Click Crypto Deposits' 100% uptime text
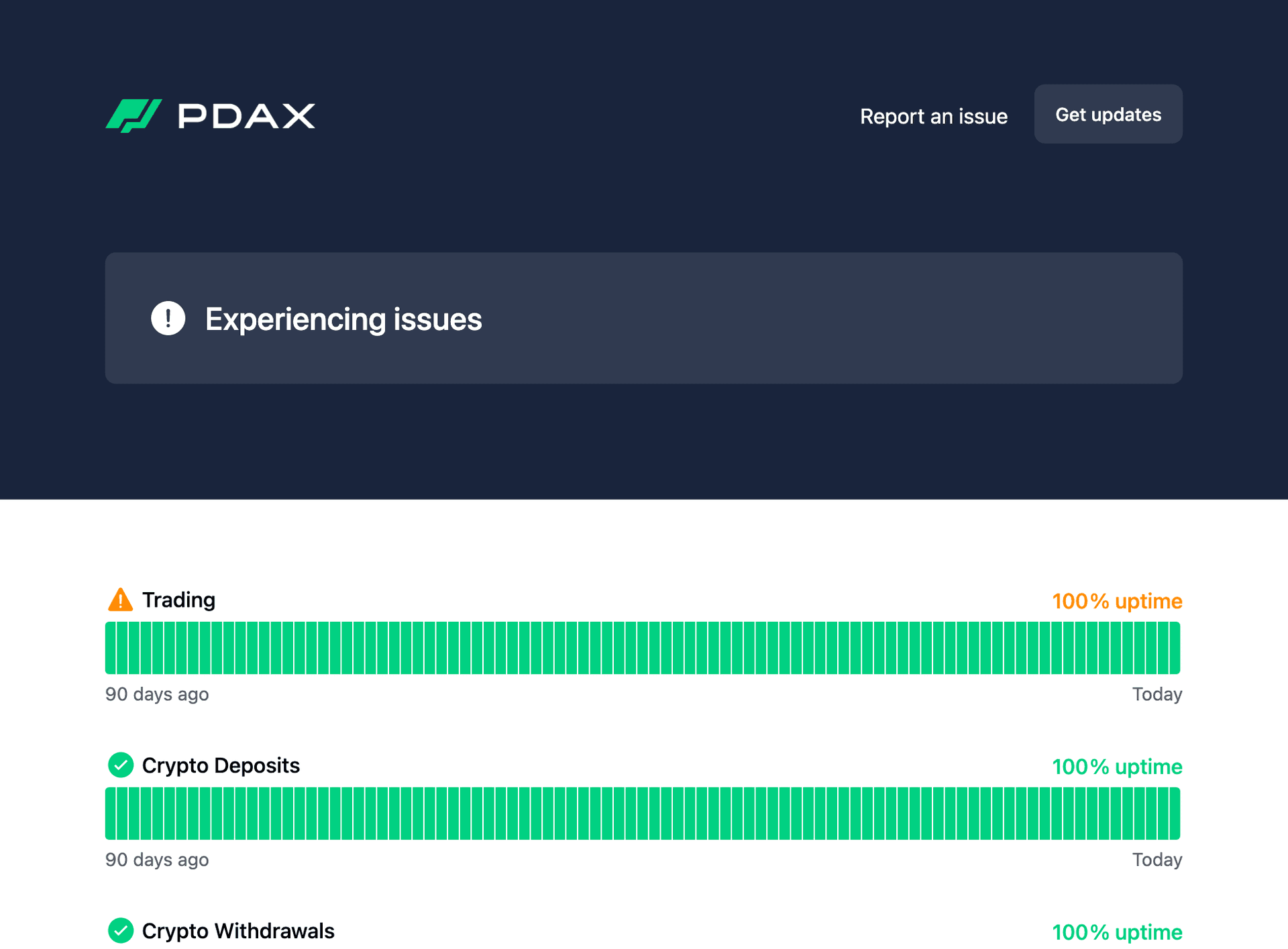The image size is (1288, 949). [1116, 767]
